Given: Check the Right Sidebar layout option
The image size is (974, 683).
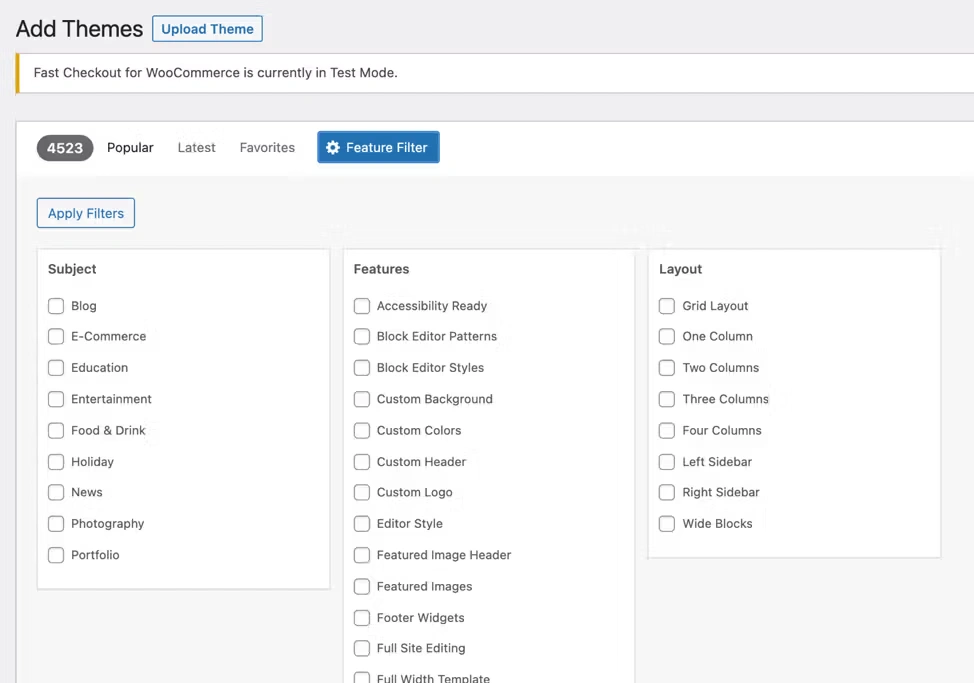Looking at the screenshot, I should pos(667,493).
